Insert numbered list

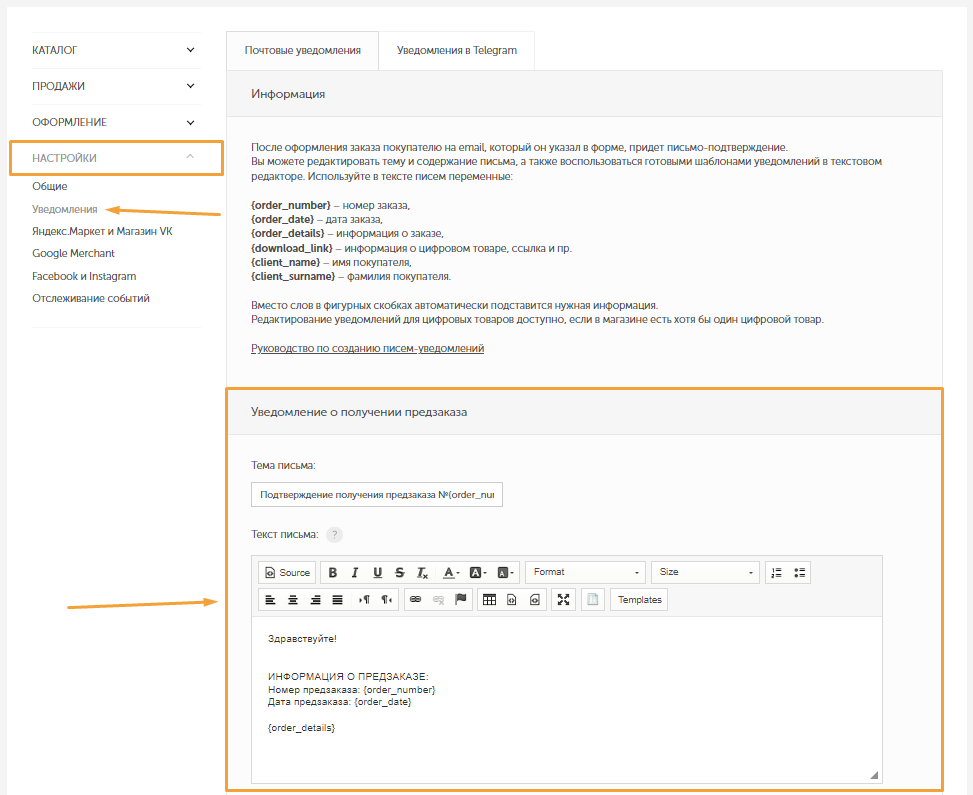click(777, 572)
